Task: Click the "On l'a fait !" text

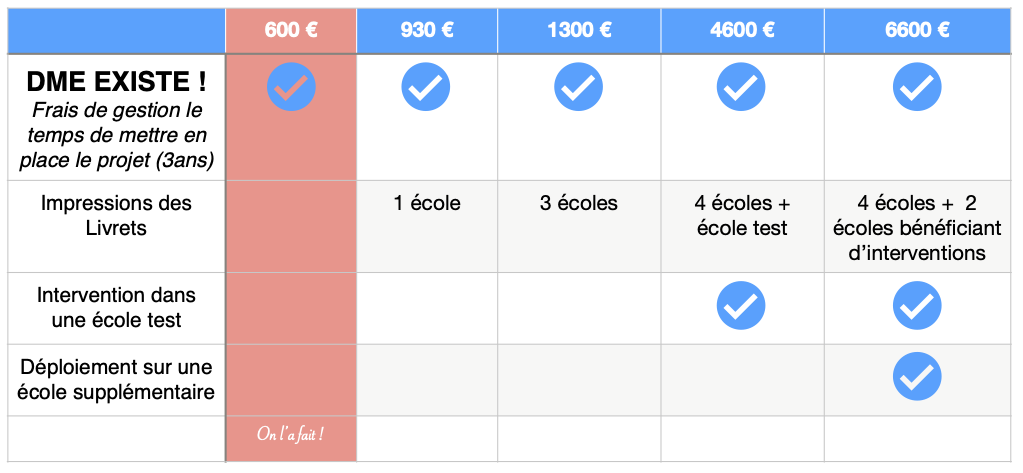Action: [291, 435]
